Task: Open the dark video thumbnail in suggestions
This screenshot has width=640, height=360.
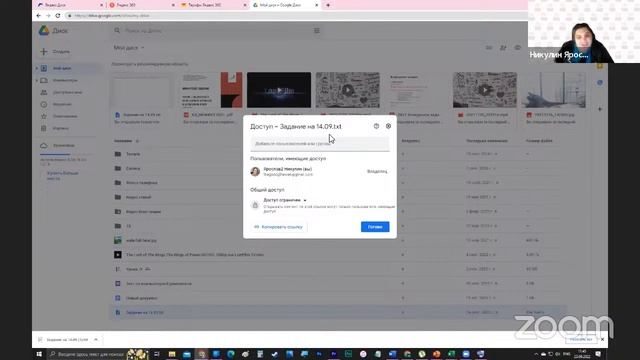Action: 279,90
